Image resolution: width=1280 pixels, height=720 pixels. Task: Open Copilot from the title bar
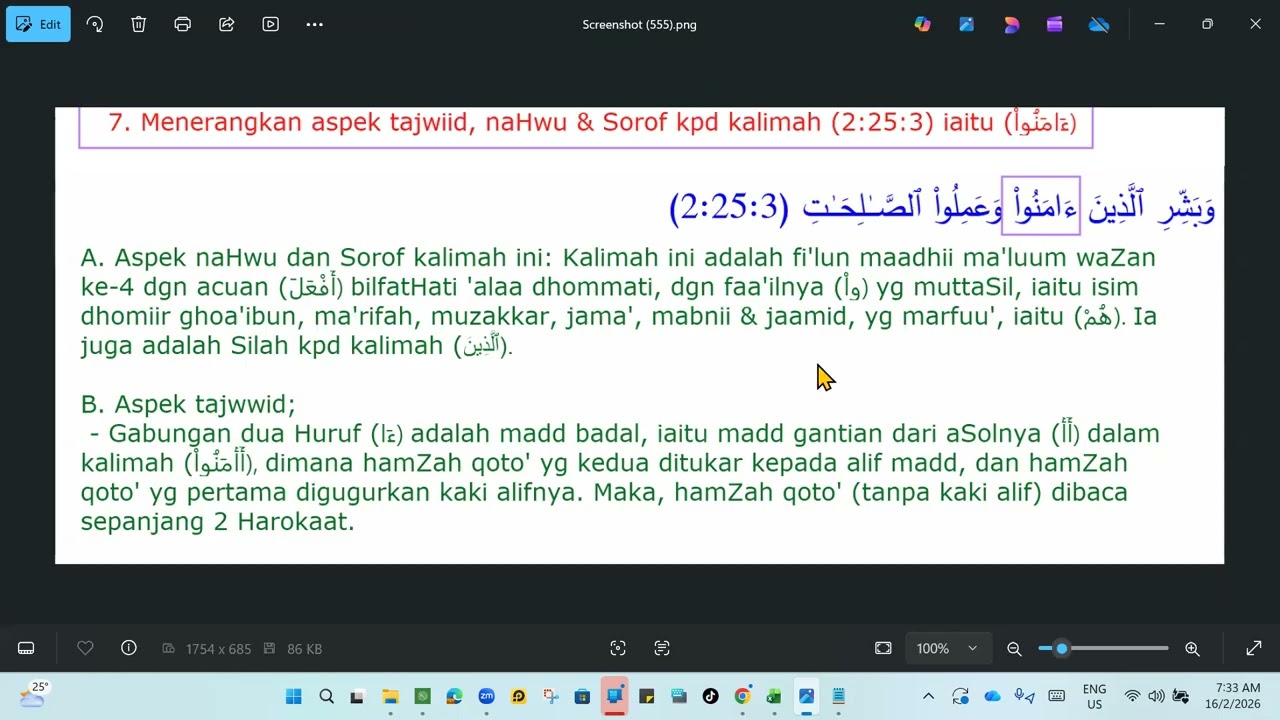coord(923,24)
